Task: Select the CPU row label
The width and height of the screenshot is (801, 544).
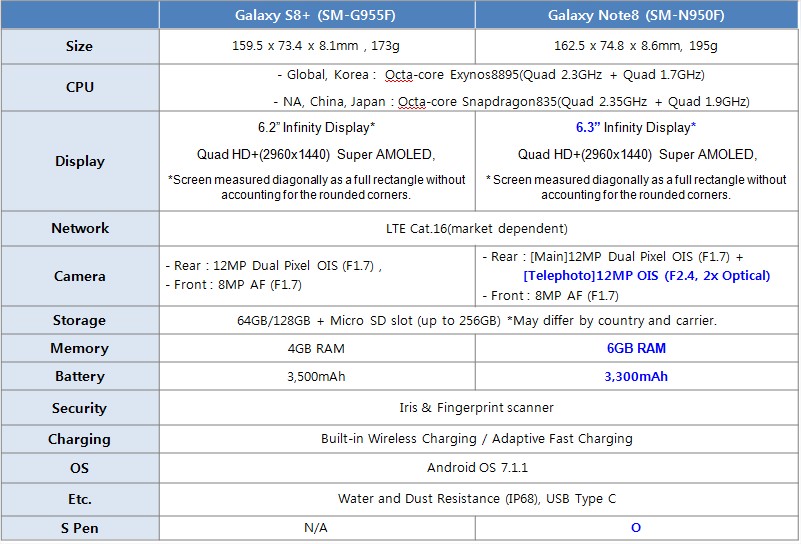Action: pos(80,87)
